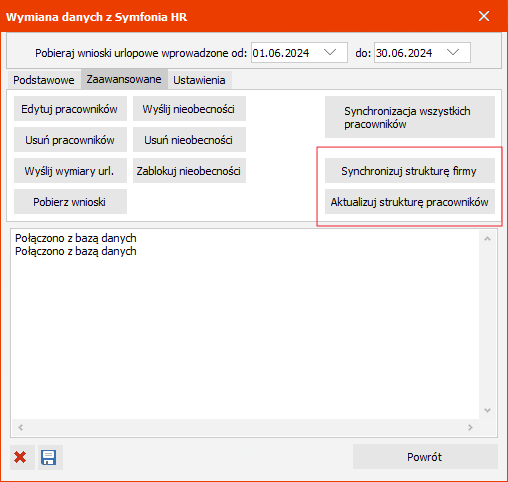Click the blue floppy disk save icon
This screenshot has width=508, height=482.
[49, 457]
